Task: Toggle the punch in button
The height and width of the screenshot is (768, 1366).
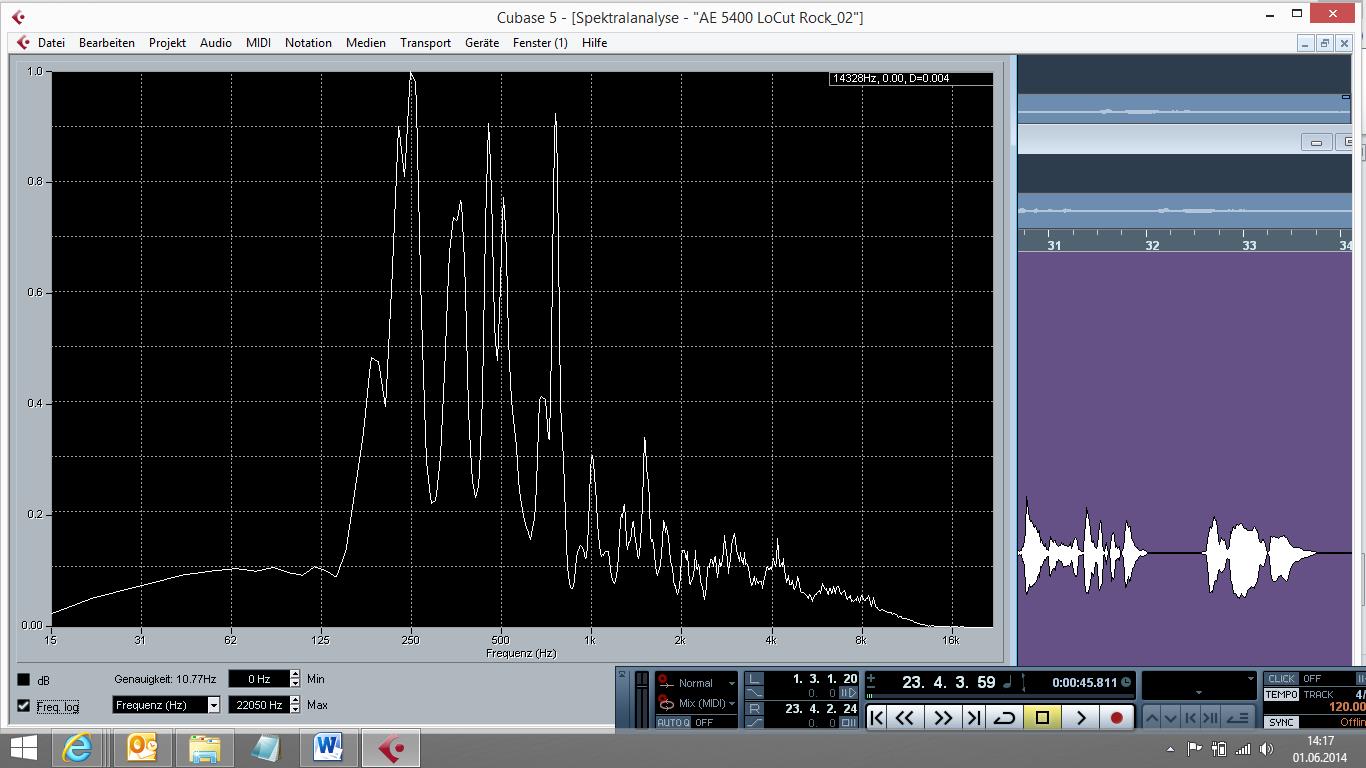Action: pos(755,693)
